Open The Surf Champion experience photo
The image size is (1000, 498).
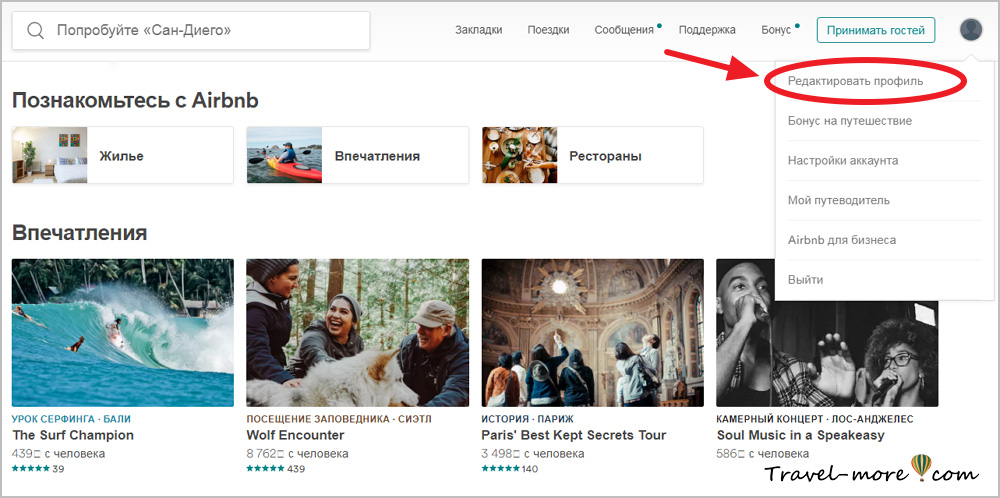(x=122, y=332)
